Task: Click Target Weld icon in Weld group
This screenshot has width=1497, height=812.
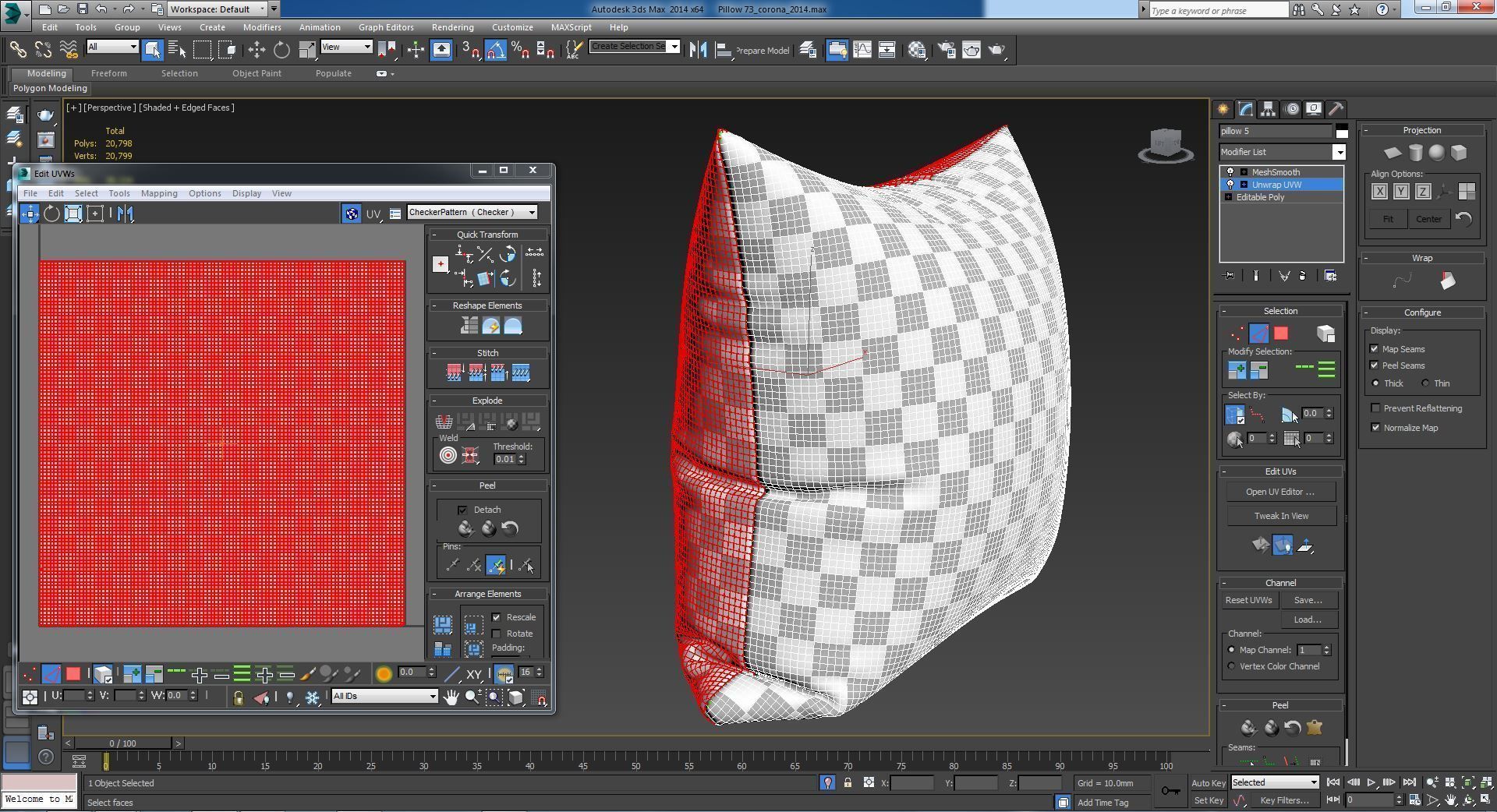Action: pos(448,456)
